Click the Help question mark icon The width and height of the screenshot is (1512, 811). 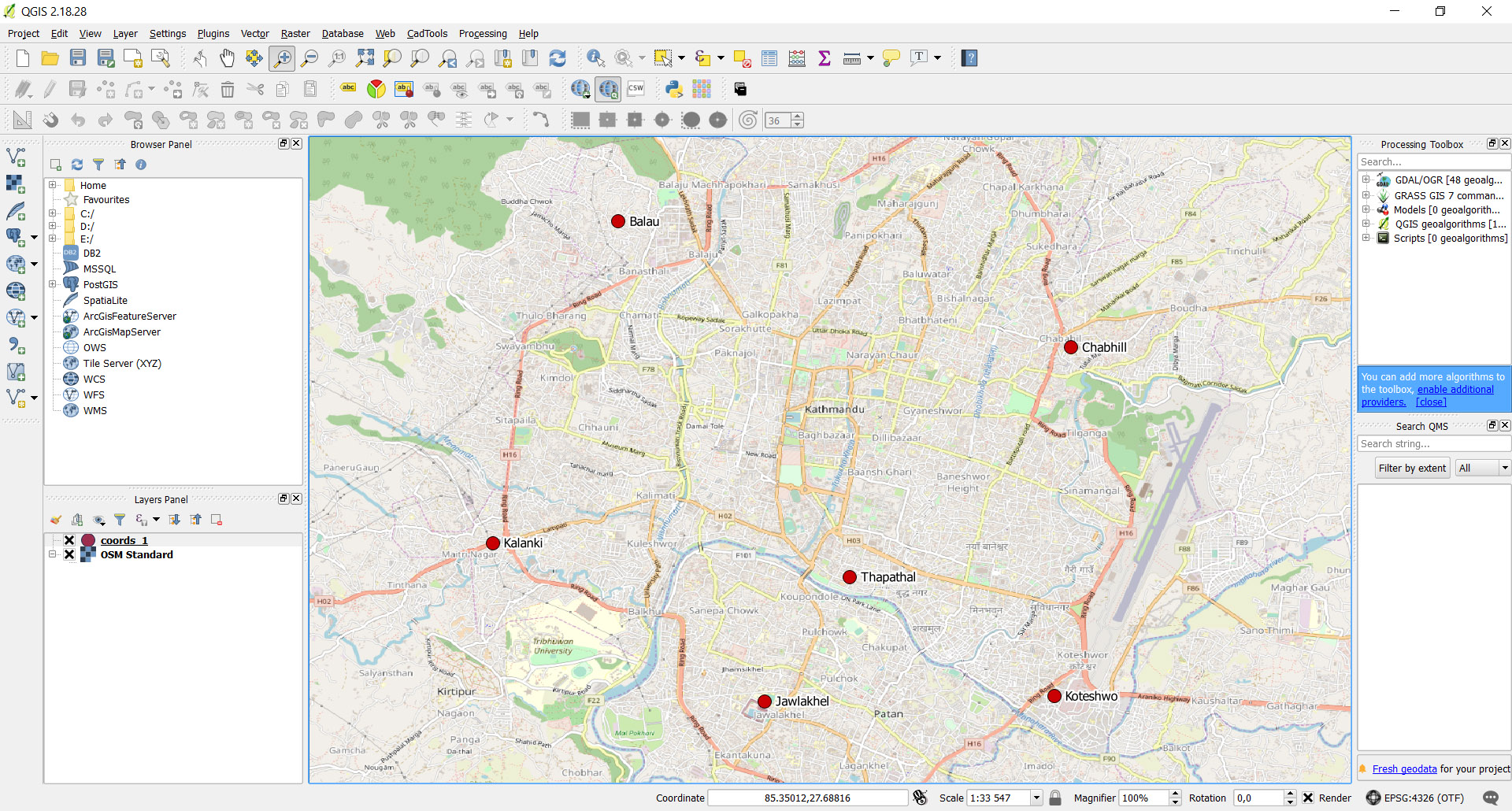coord(969,58)
